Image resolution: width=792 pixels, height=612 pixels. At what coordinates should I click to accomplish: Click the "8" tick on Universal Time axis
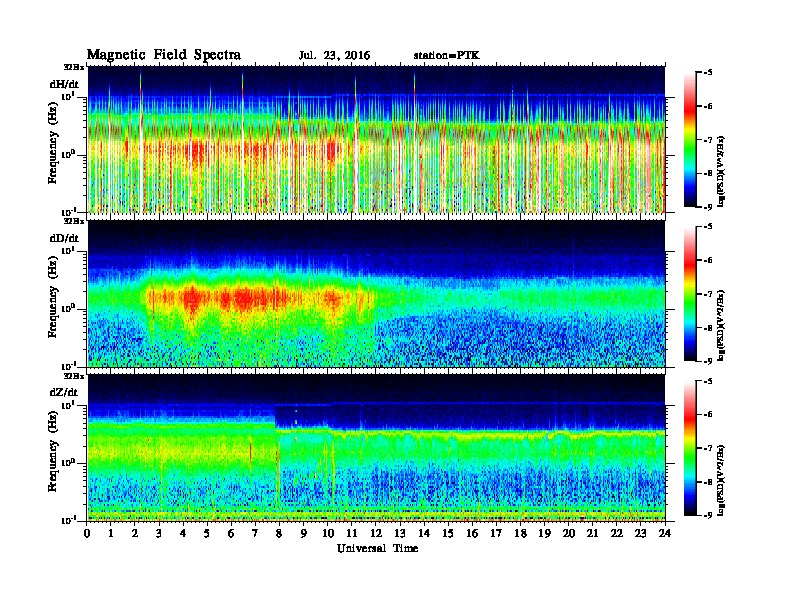tap(279, 533)
